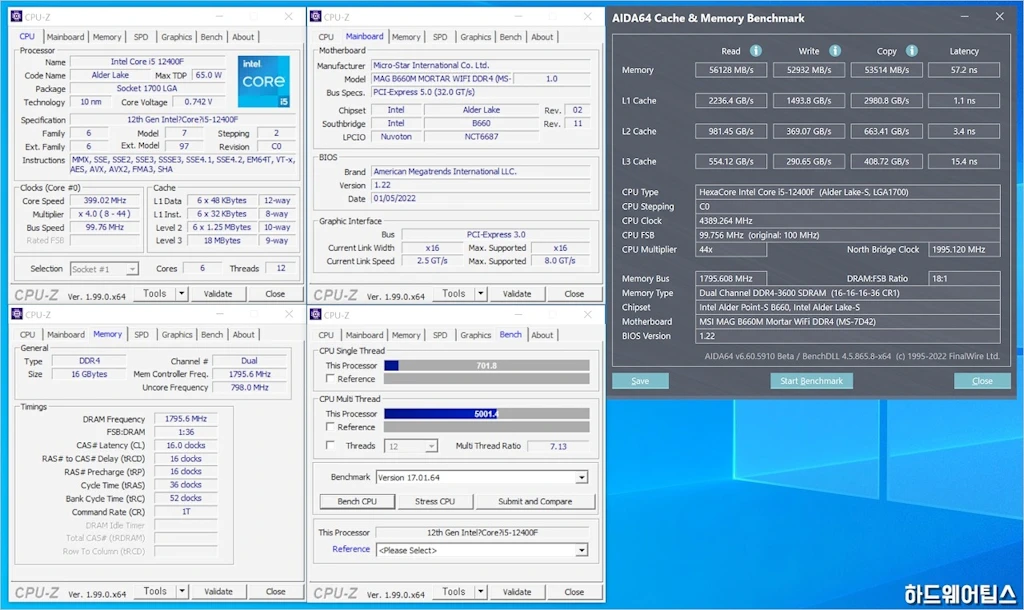Click CPU-Z app icon in Bench window title
Screen dimensions: 1024x610
coord(315,314)
